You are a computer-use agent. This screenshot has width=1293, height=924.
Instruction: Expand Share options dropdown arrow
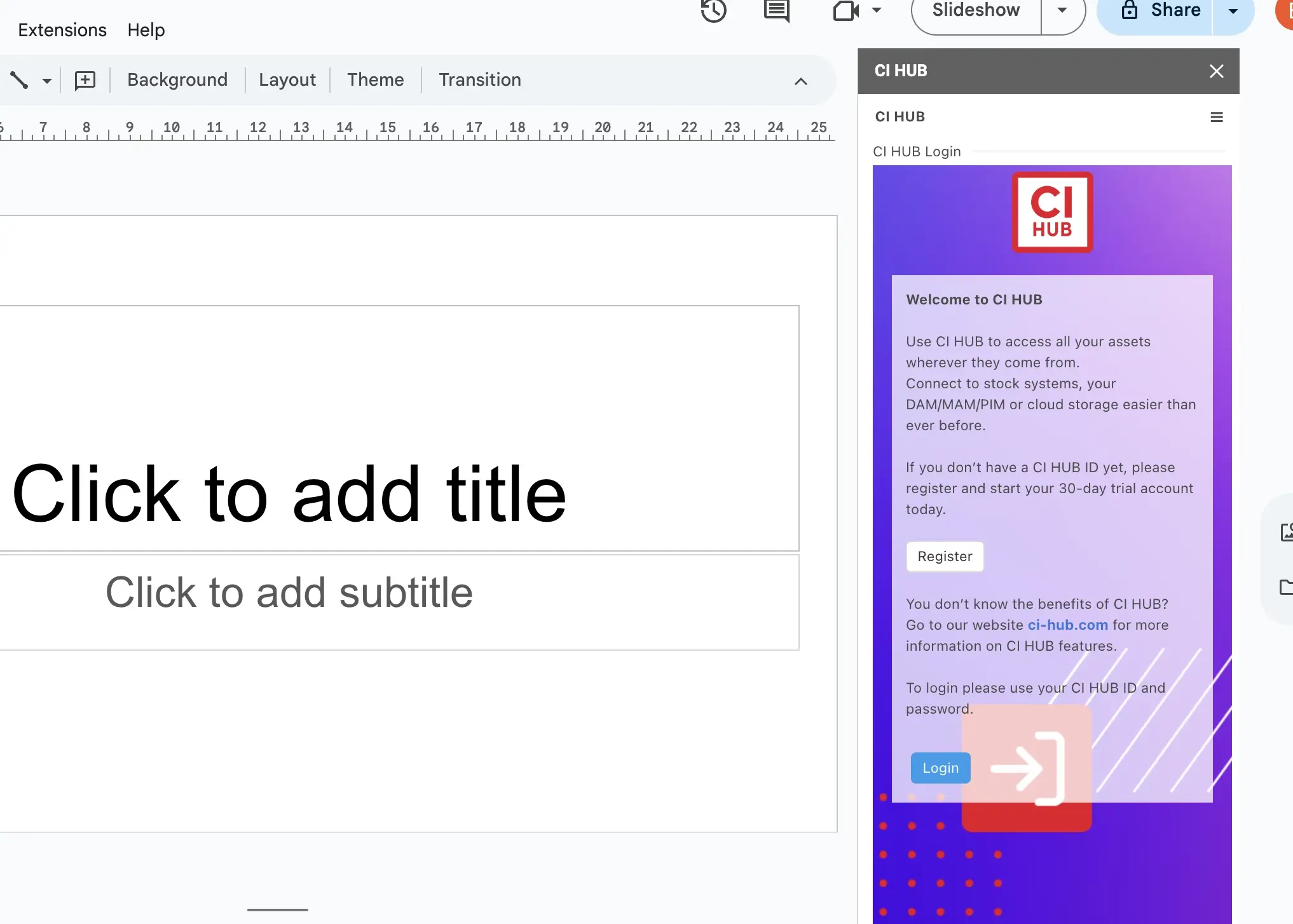coord(1233,11)
